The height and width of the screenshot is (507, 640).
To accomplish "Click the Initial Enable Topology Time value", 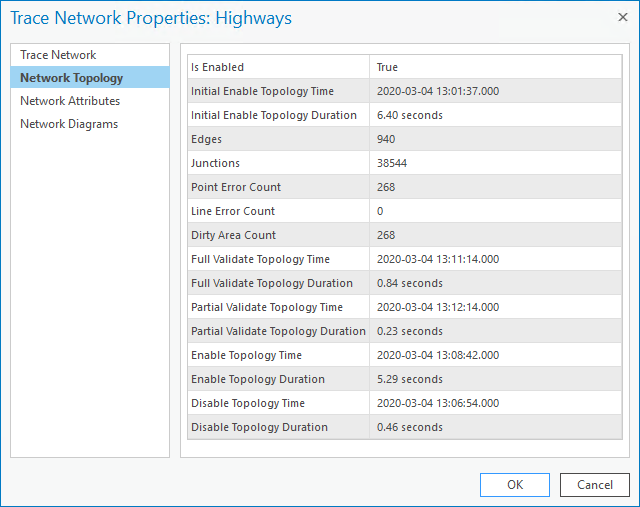I will tap(437, 91).
